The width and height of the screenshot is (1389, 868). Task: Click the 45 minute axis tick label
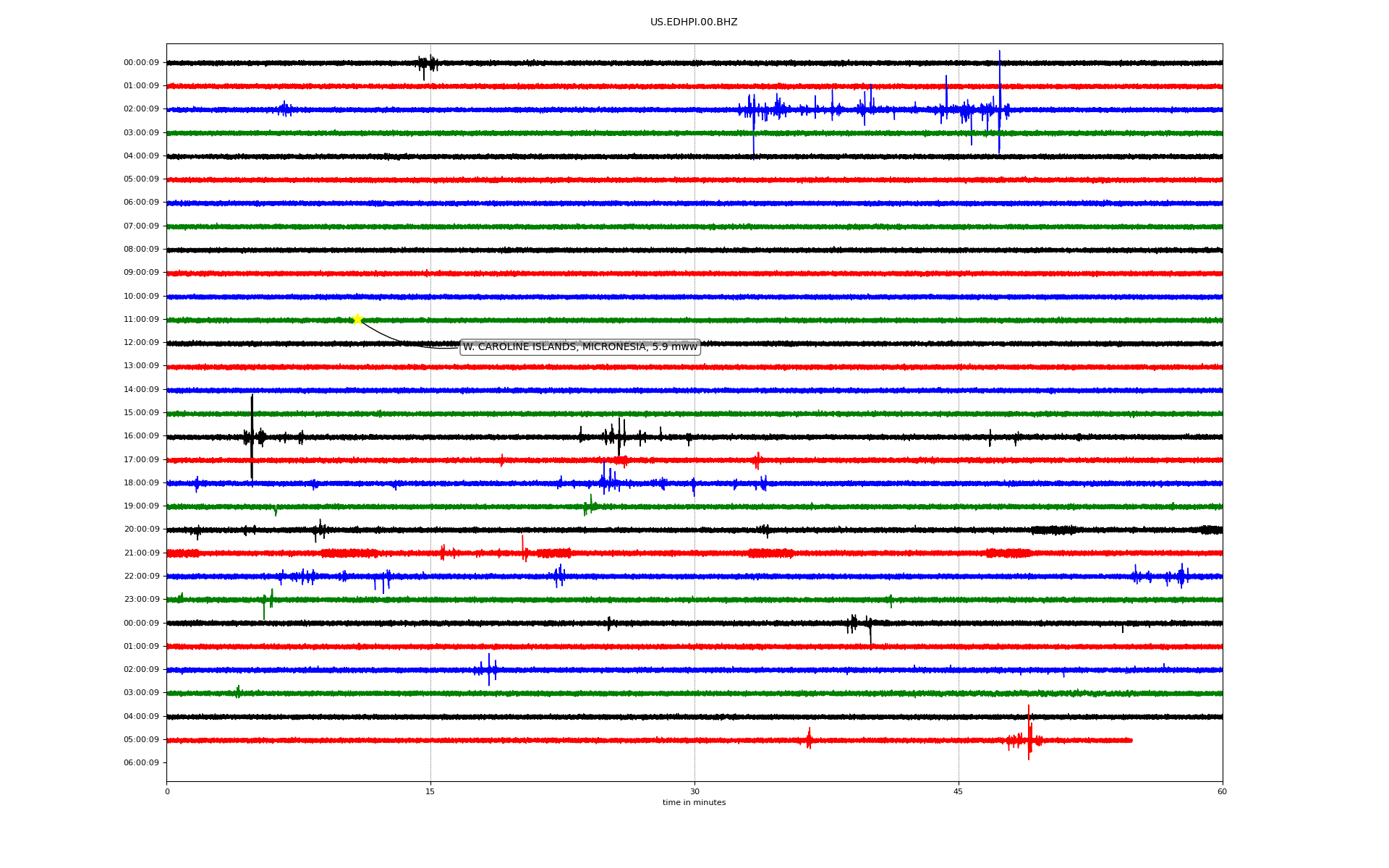click(x=959, y=791)
